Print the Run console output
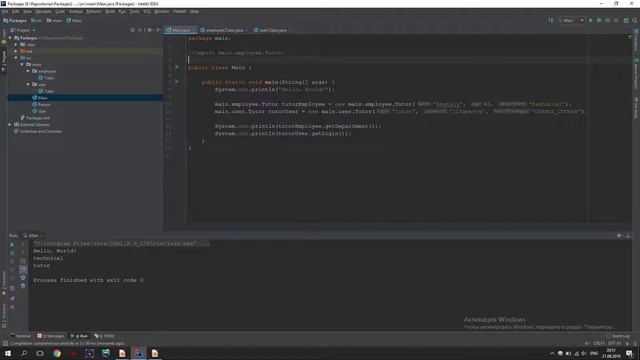 tap(23, 278)
